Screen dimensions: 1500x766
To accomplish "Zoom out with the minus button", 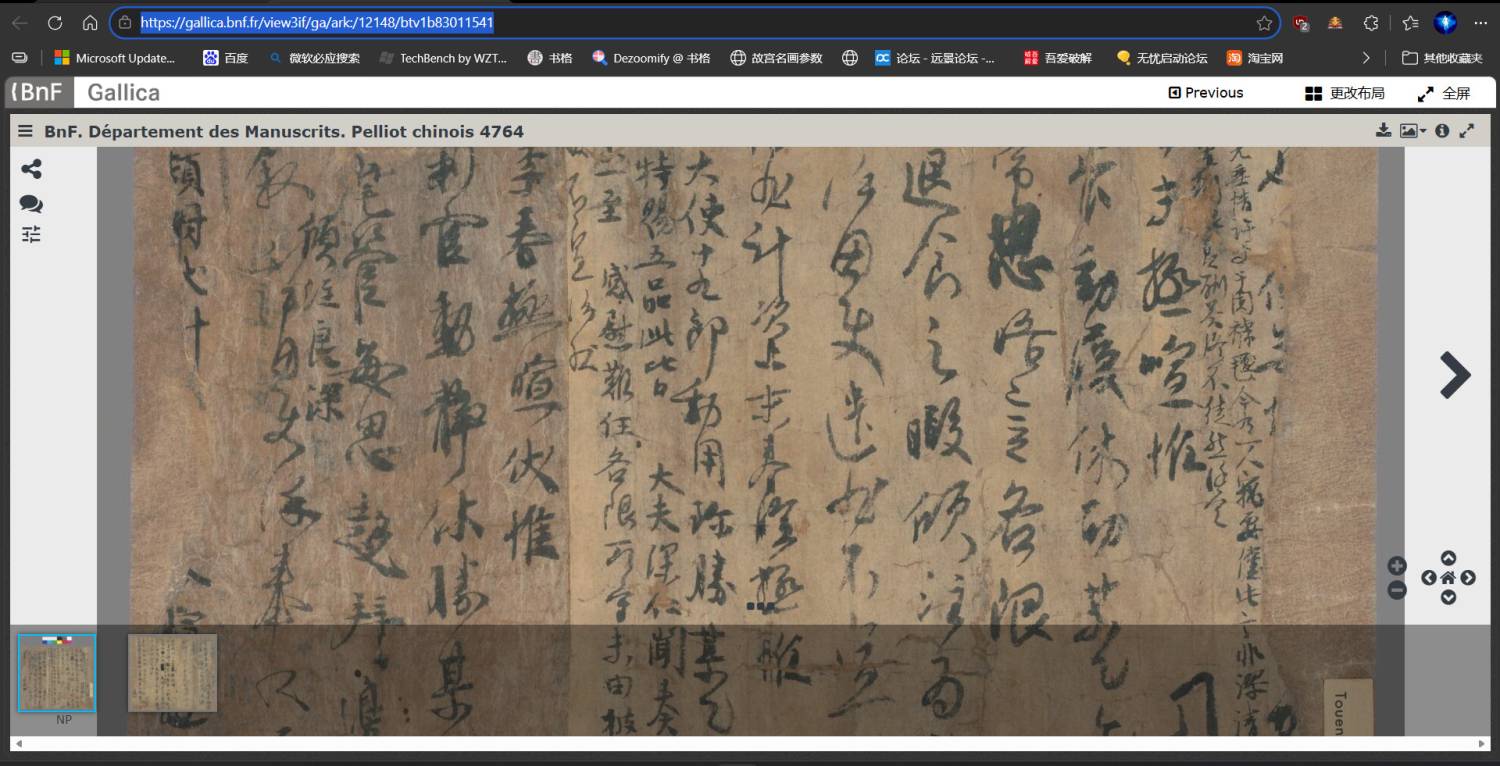I will tap(1397, 590).
